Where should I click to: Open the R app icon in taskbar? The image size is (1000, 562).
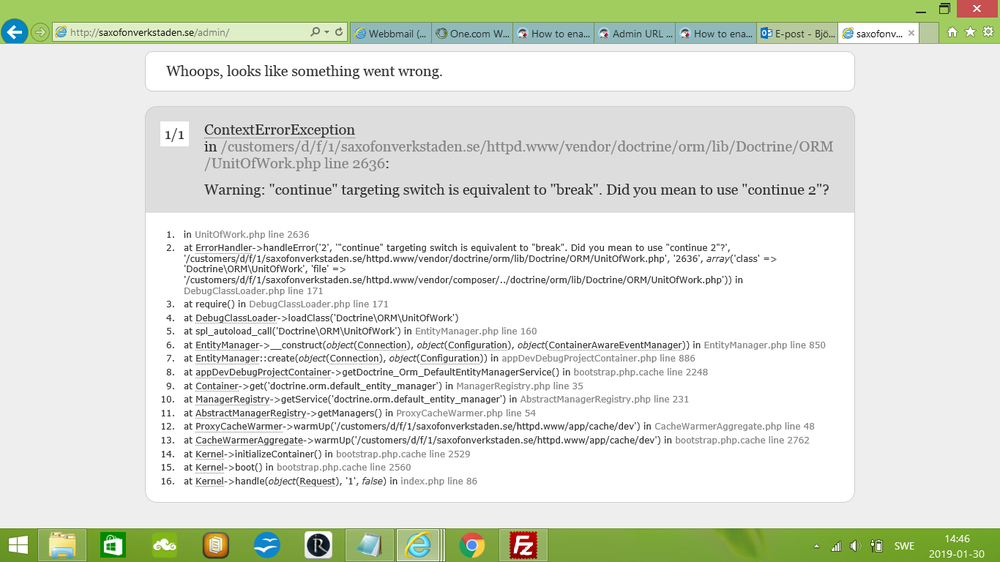(318, 545)
